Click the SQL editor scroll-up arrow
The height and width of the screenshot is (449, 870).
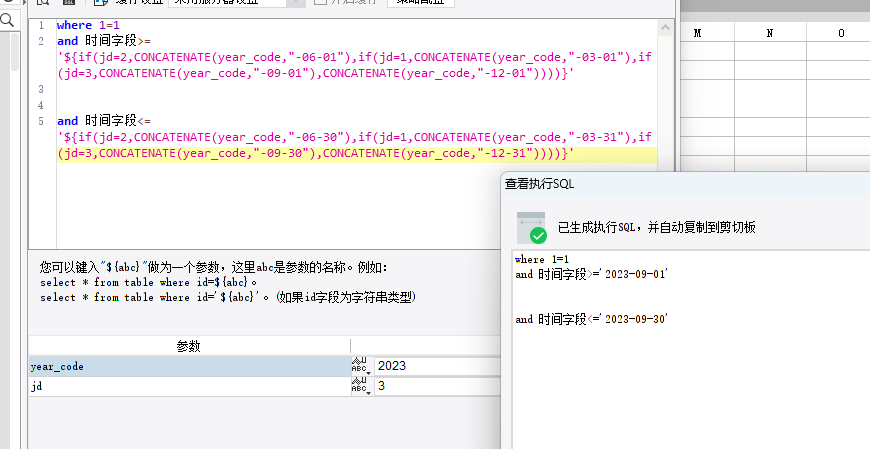point(665,27)
